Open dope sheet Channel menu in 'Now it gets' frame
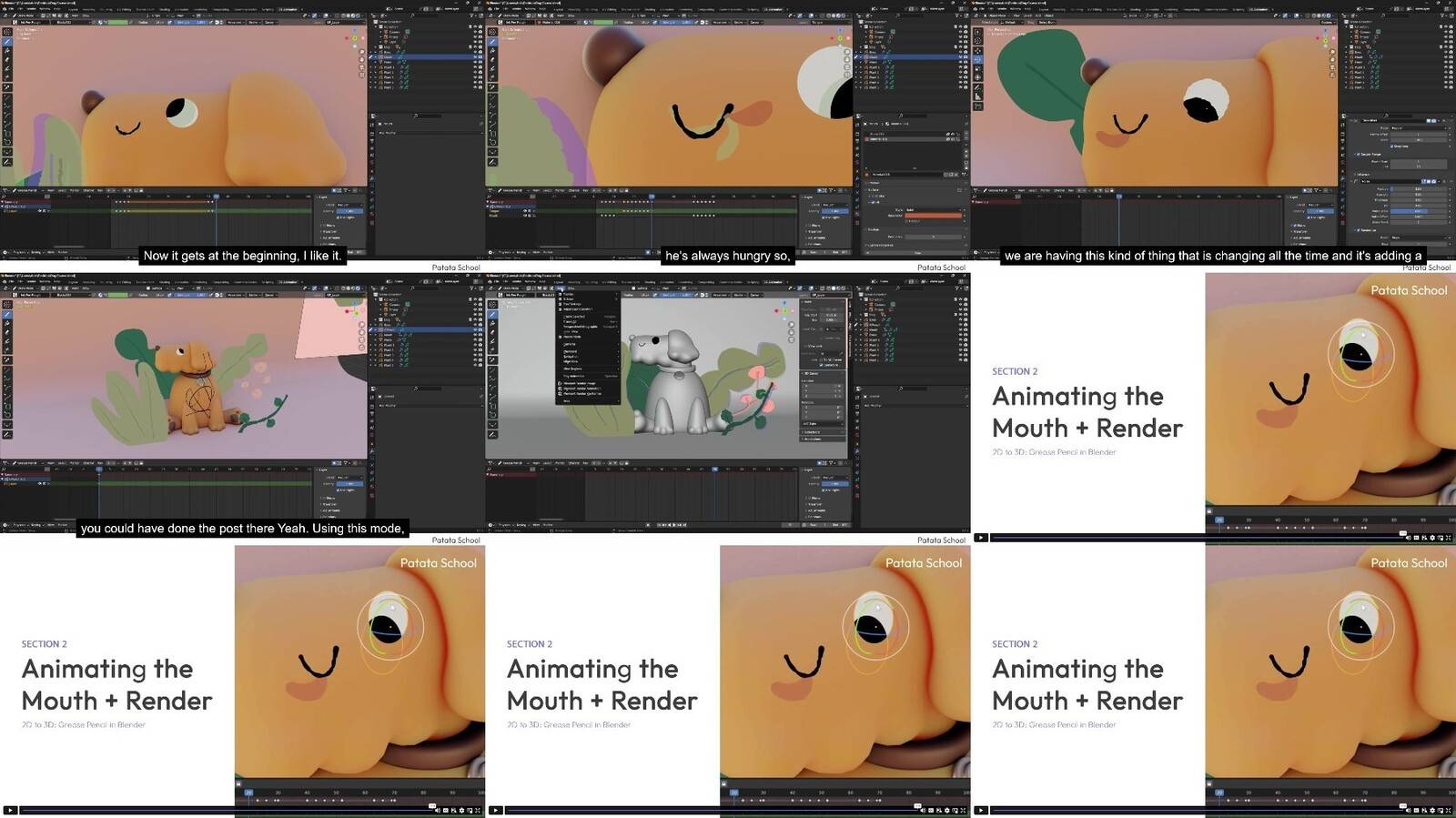Screen dimensions: 1456x818 click(88, 190)
